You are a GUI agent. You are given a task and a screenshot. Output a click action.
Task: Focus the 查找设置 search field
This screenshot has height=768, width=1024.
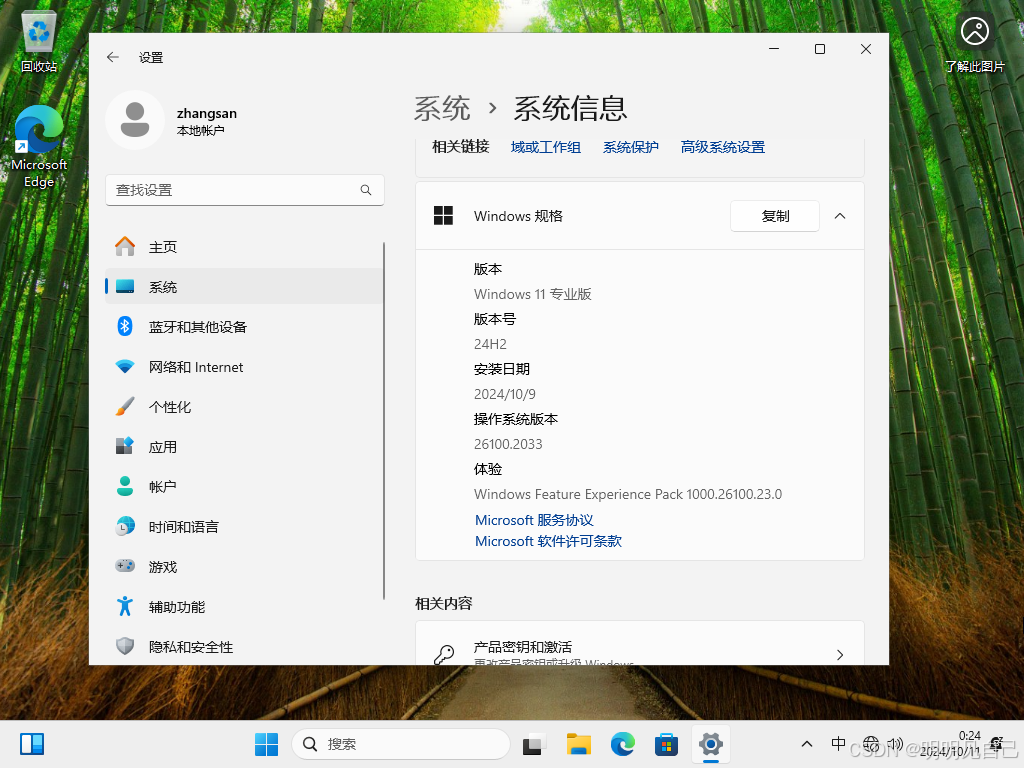[x=245, y=190]
